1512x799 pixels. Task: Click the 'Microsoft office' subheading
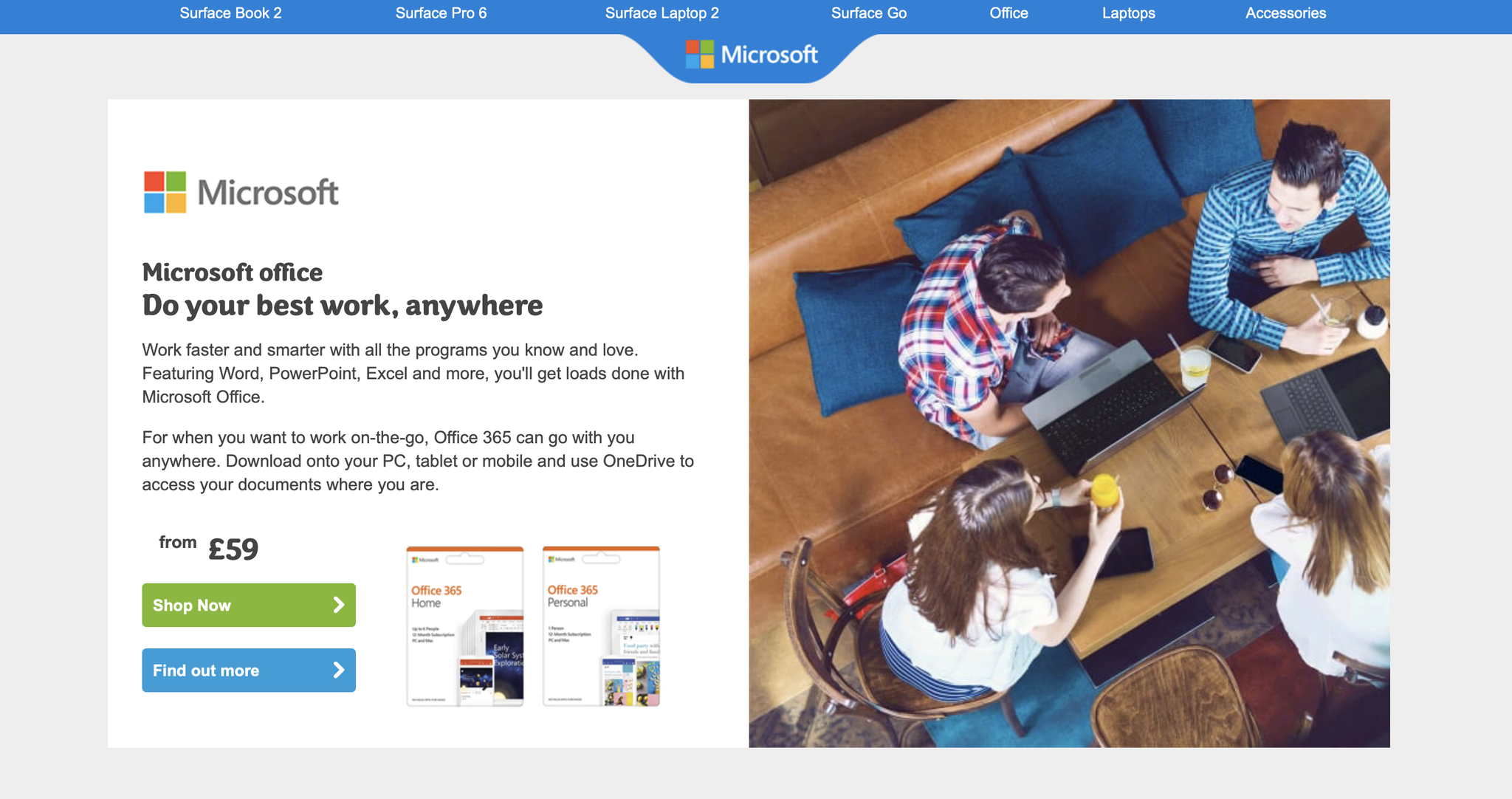click(233, 272)
